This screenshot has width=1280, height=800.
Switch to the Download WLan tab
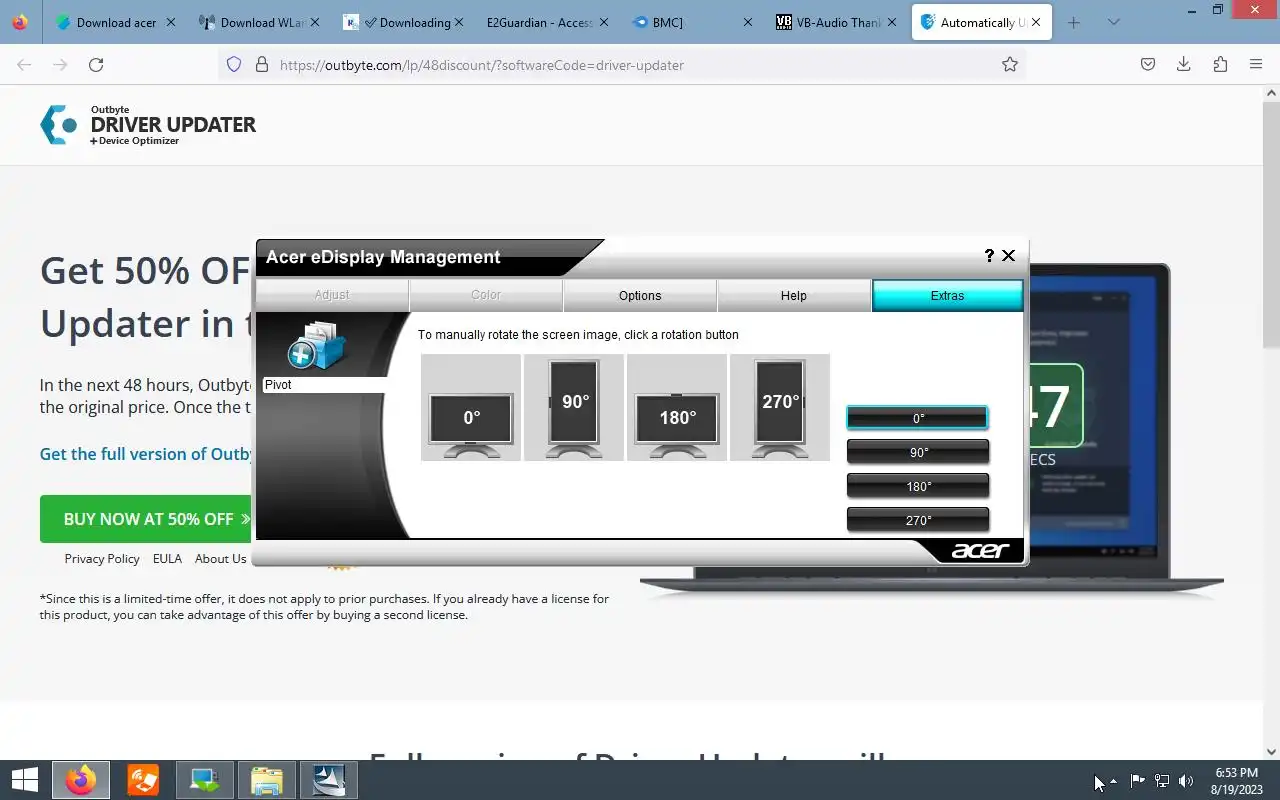tap(262, 22)
